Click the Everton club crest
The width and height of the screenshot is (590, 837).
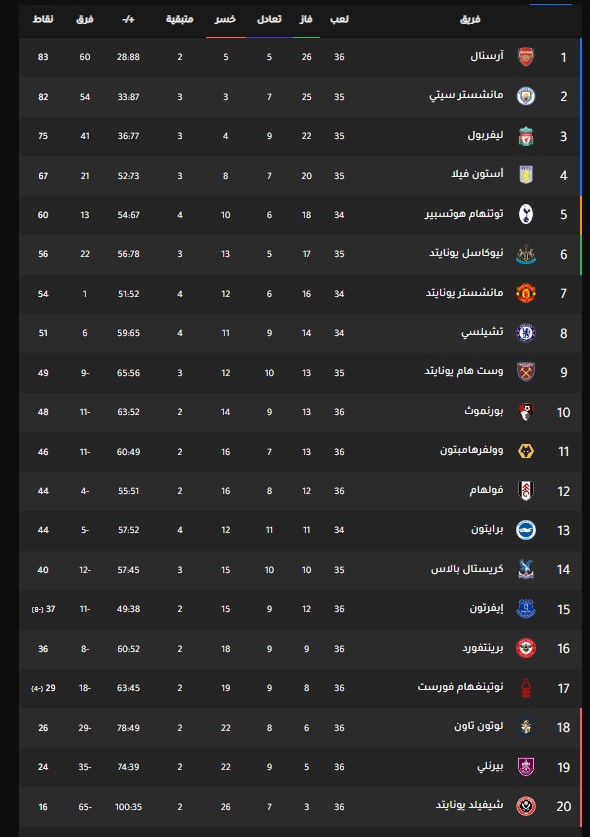(526, 609)
